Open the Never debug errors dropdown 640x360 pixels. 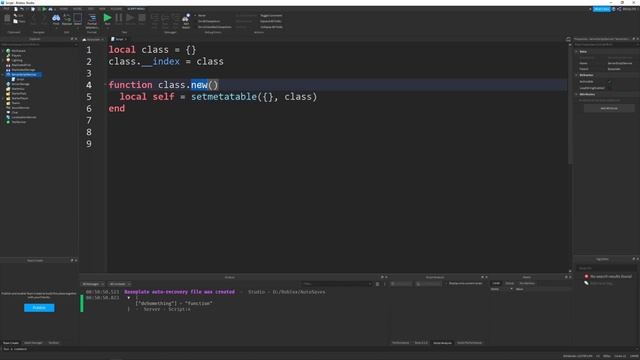(x=200, y=16)
